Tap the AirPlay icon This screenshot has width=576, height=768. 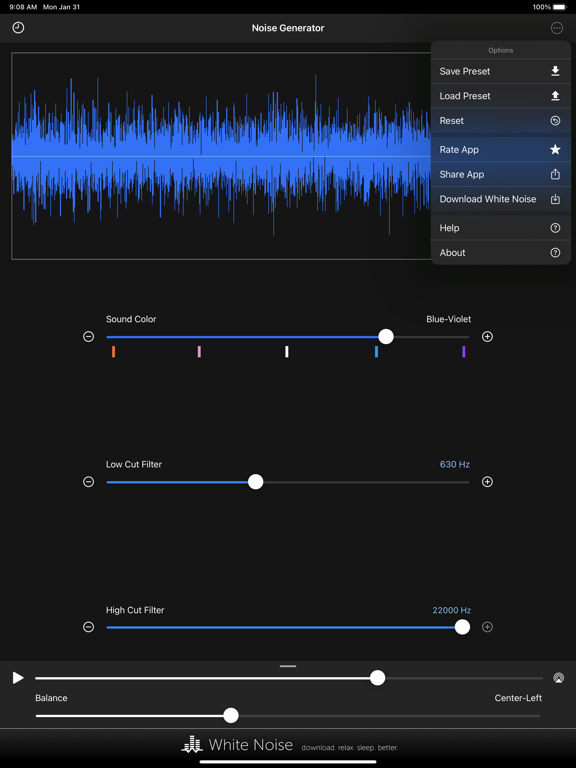pyautogui.click(x=558, y=678)
